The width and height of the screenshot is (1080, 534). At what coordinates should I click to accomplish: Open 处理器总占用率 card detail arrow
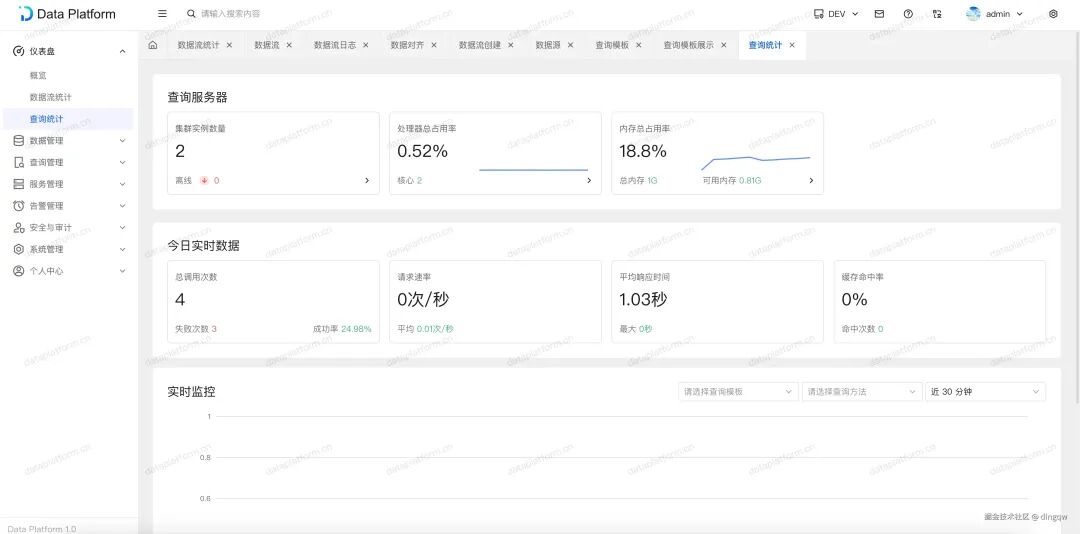pos(589,181)
